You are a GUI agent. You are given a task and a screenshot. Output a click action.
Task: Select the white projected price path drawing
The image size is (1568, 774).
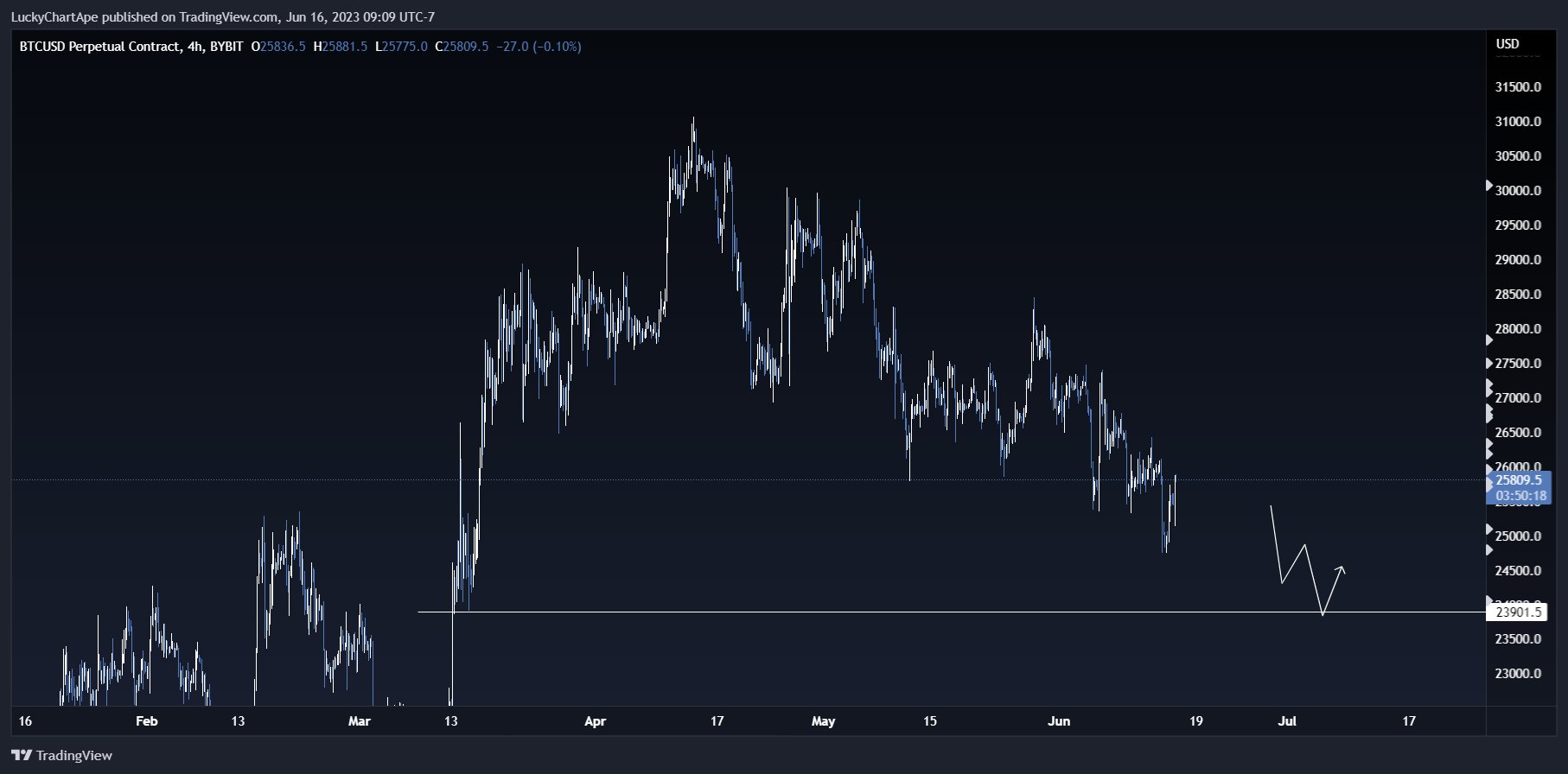click(x=1307, y=560)
